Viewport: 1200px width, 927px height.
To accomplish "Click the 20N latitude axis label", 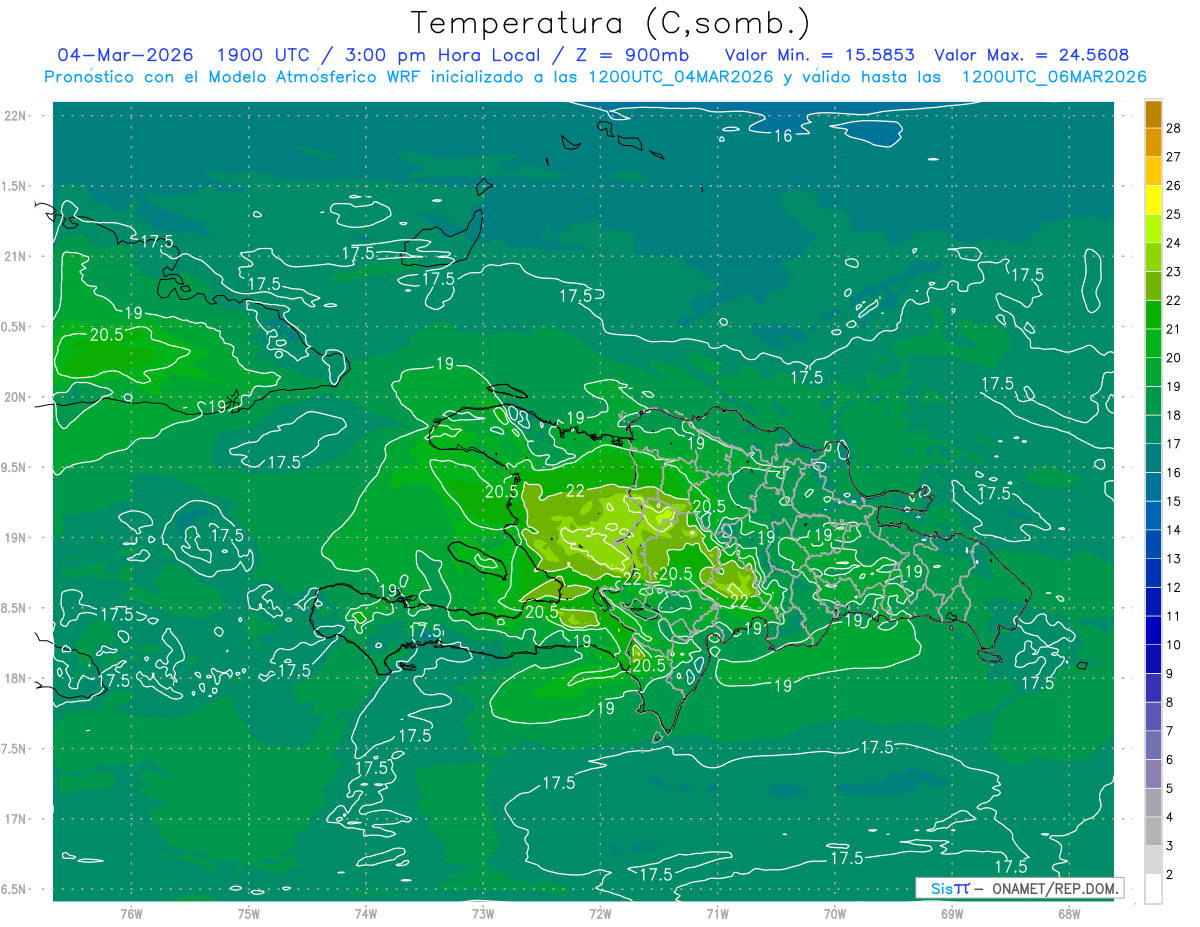I will point(15,397).
